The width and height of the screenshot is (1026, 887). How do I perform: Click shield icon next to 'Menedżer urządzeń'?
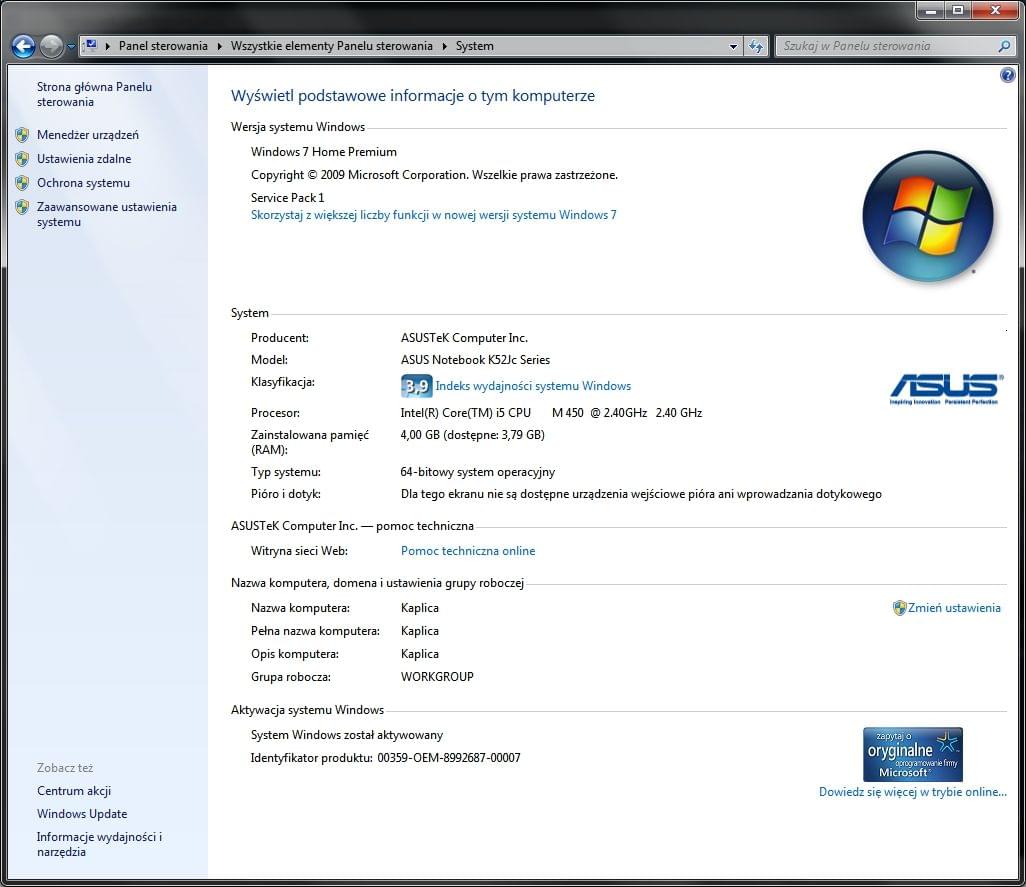[22, 135]
